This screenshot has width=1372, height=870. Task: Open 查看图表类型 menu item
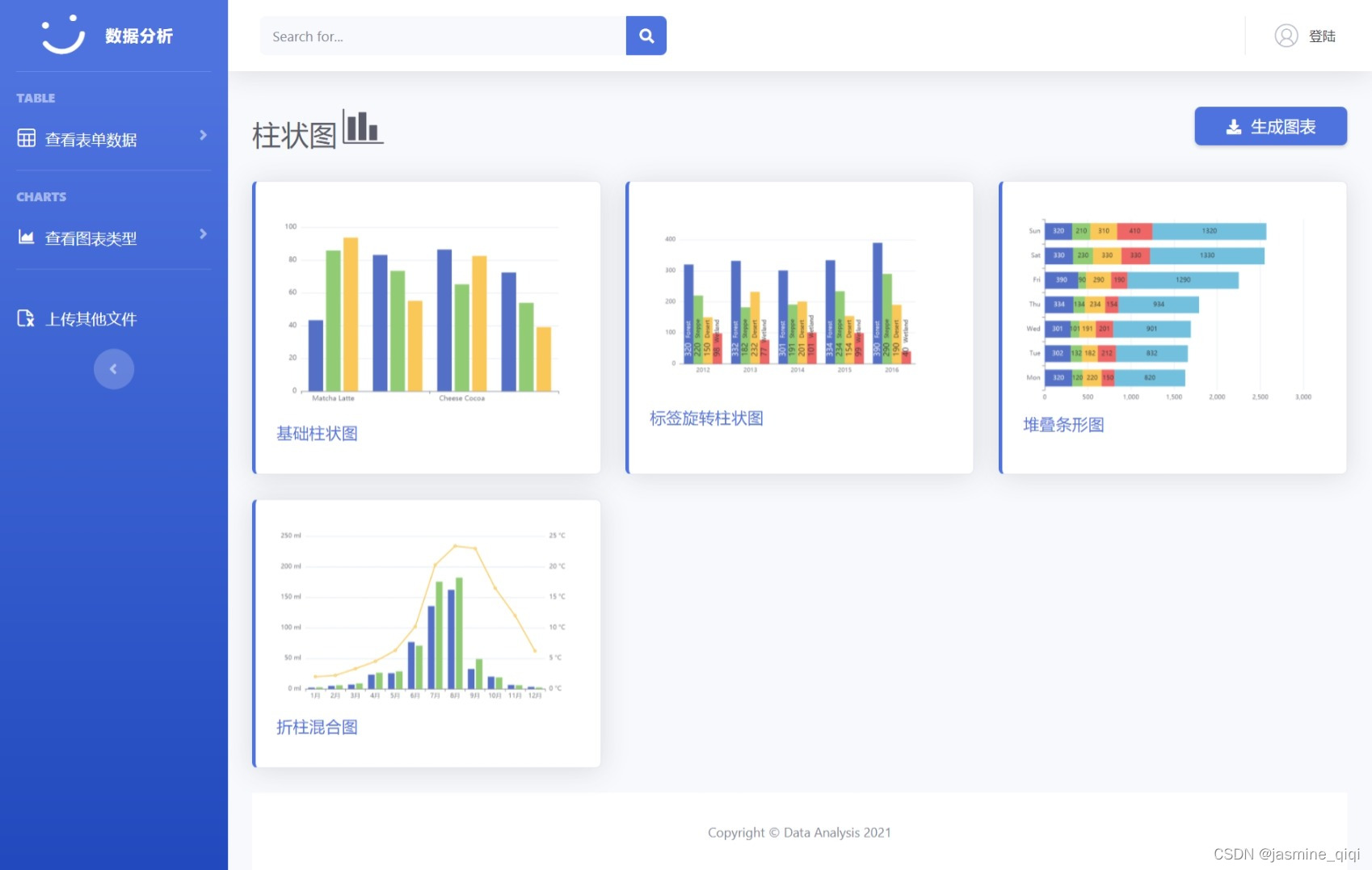click(90, 238)
